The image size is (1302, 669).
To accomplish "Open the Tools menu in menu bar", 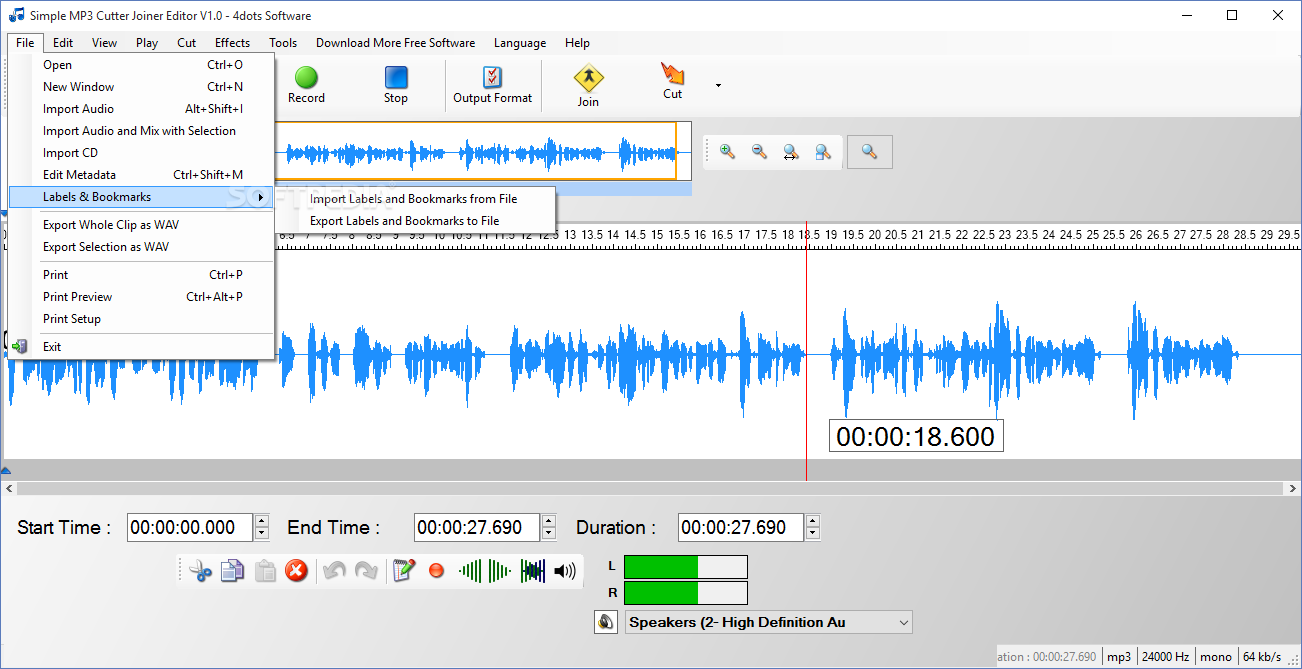I will [283, 43].
